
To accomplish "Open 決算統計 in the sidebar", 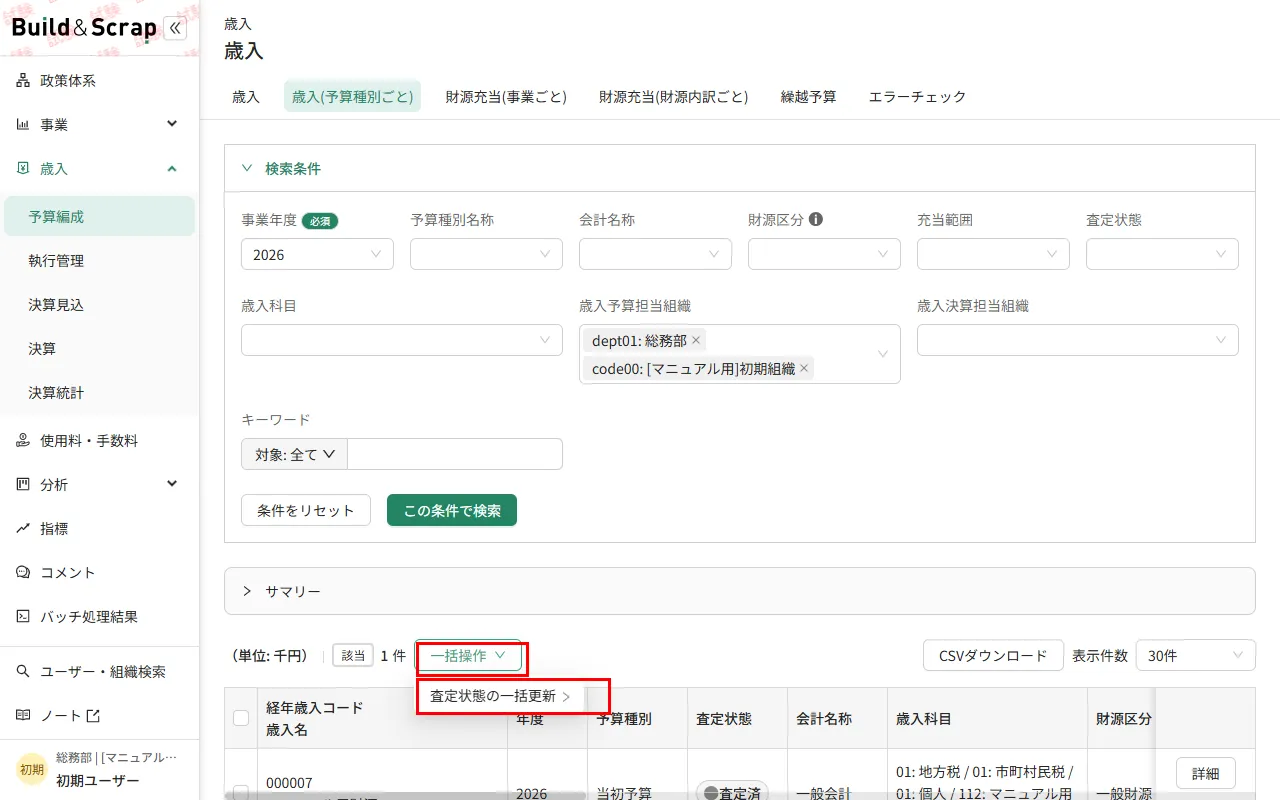I will tap(99, 393).
